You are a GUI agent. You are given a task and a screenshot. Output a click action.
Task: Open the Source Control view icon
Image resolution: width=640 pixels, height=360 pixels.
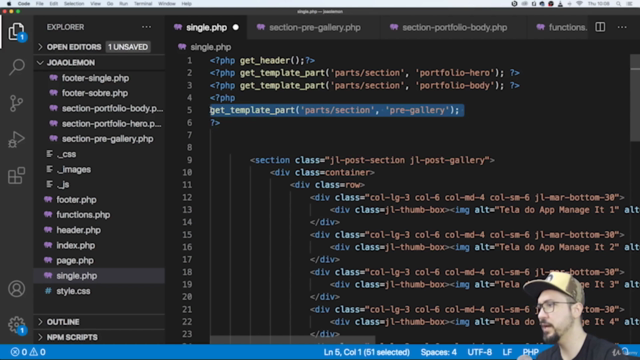pyautogui.click(x=16, y=103)
